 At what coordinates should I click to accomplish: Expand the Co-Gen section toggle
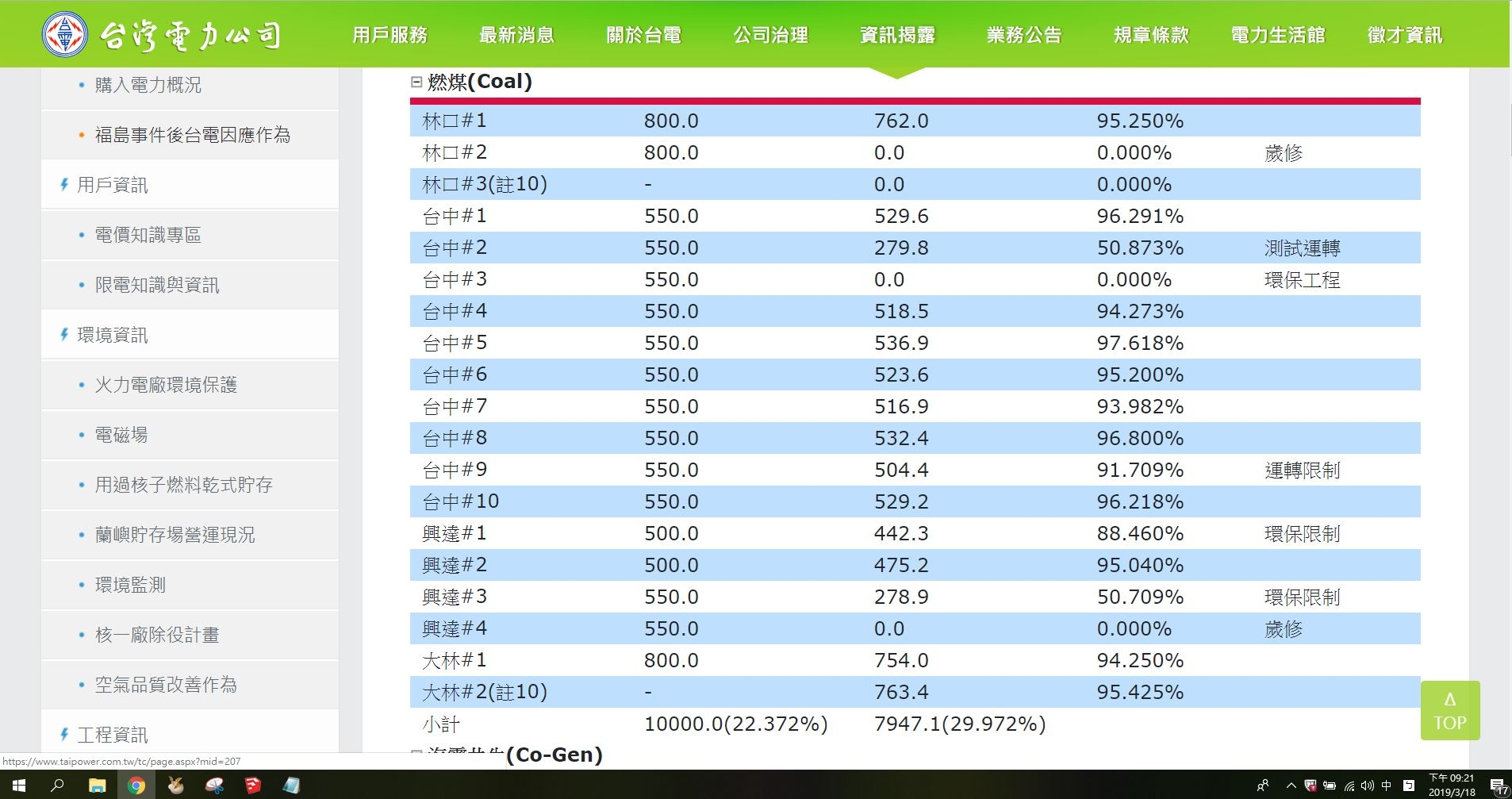coord(416,752)
